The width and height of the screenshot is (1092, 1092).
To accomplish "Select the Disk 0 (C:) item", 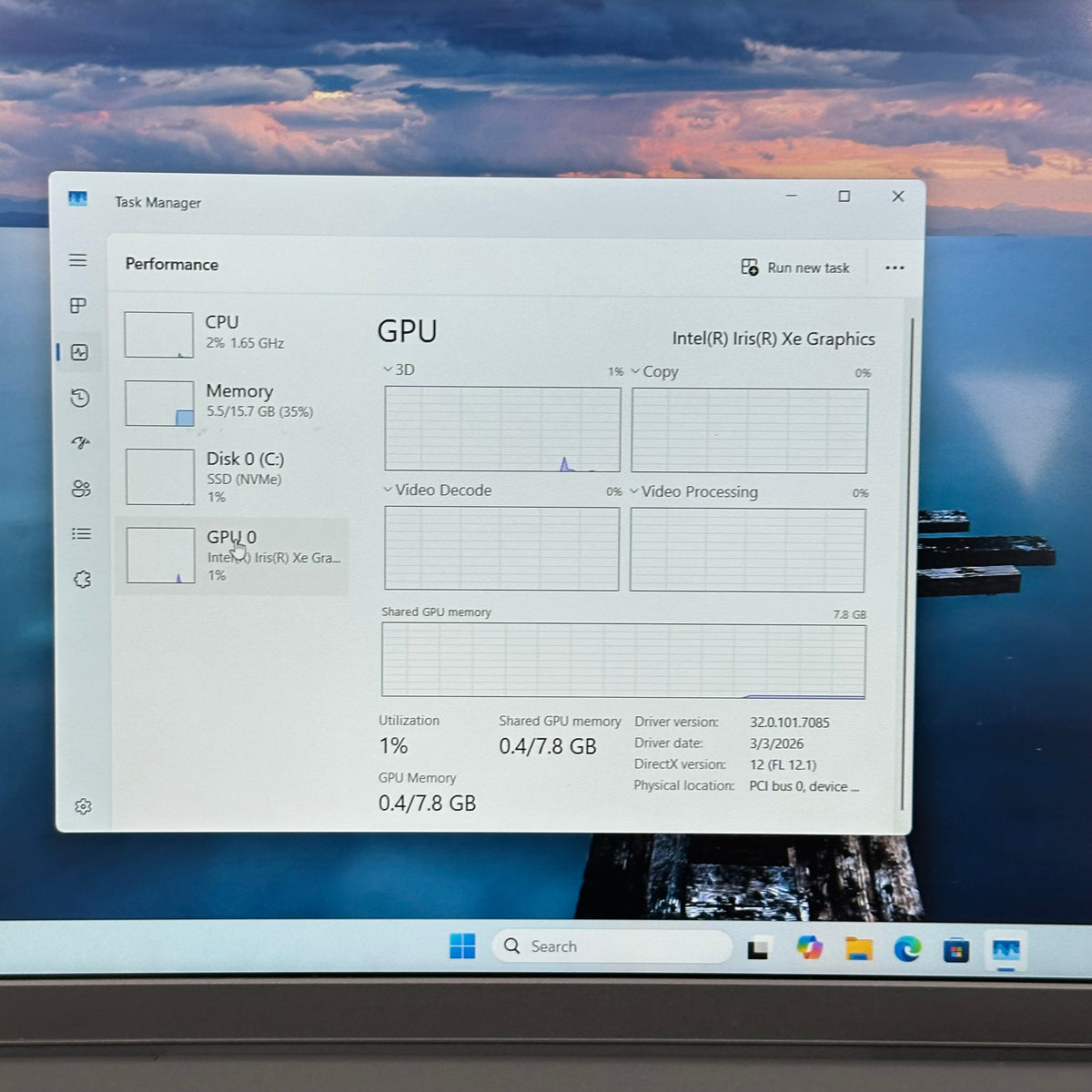I will [234, 477].
